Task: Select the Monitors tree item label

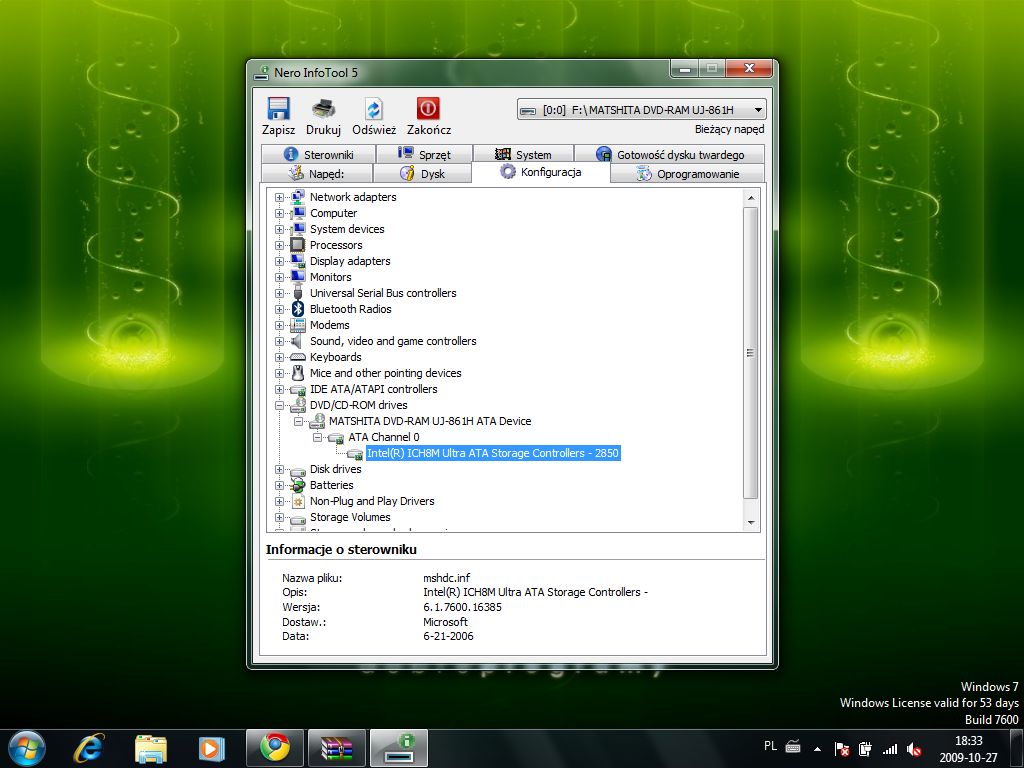Action: 330,277
